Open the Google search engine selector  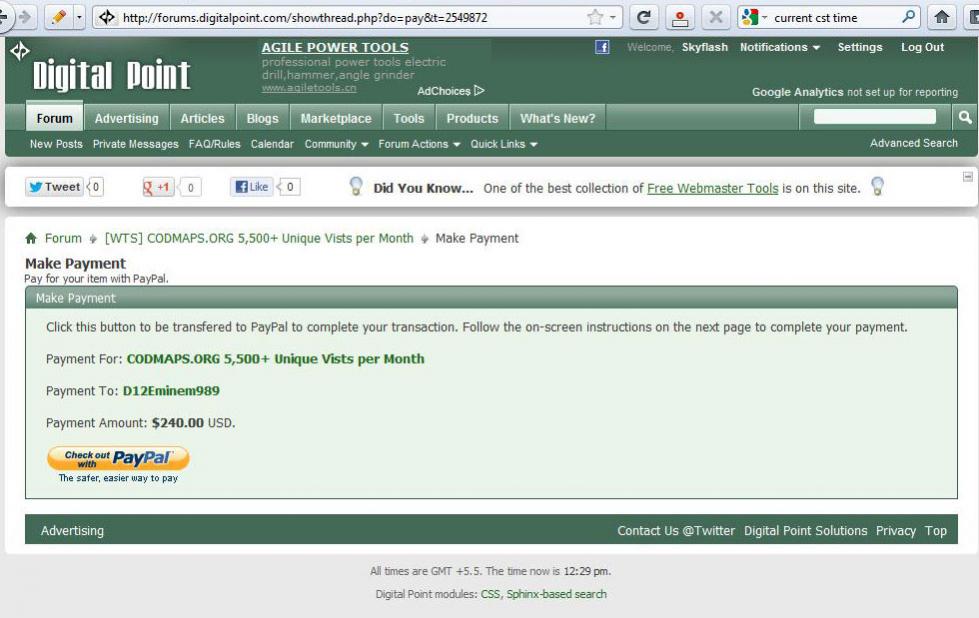coord(754,17)
